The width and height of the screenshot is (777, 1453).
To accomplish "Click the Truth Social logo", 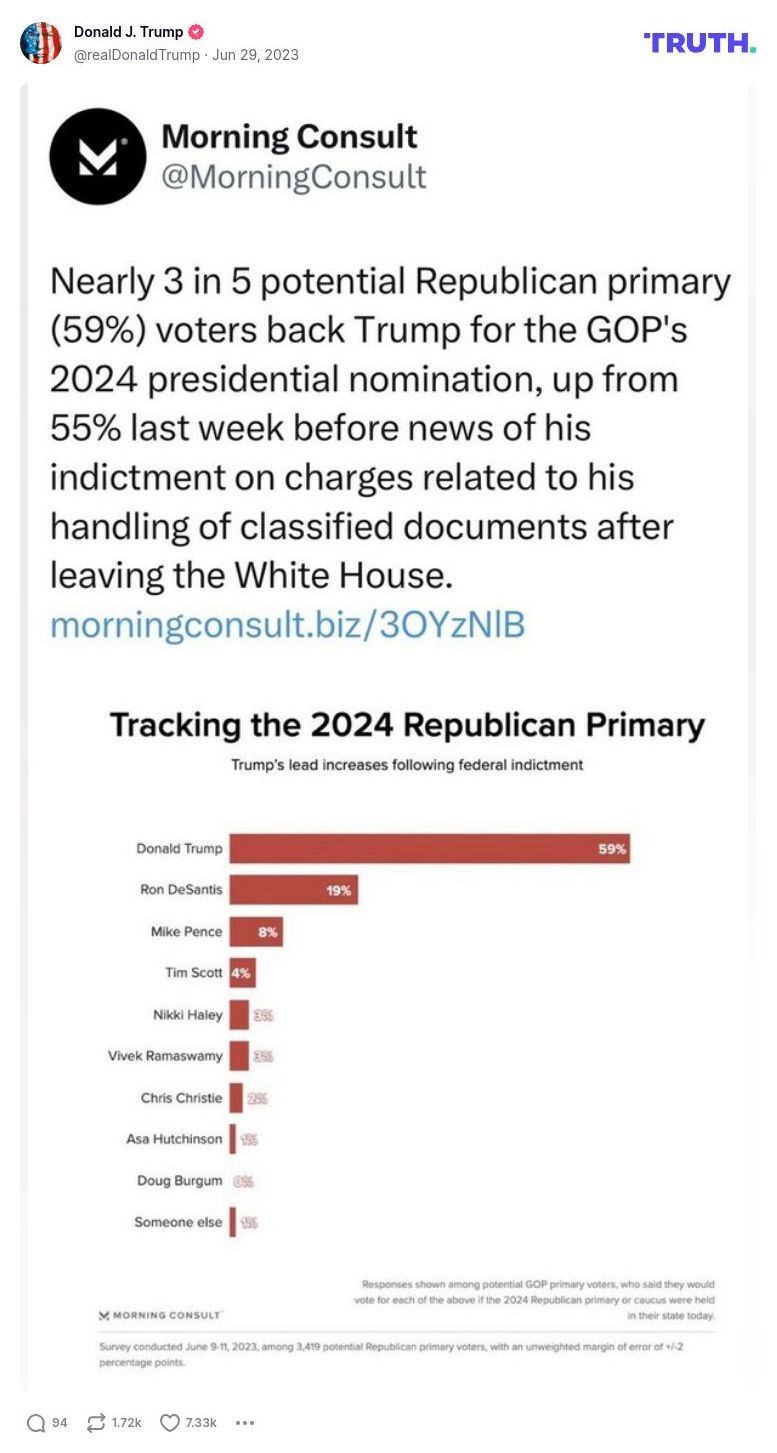I will point(700,42).
